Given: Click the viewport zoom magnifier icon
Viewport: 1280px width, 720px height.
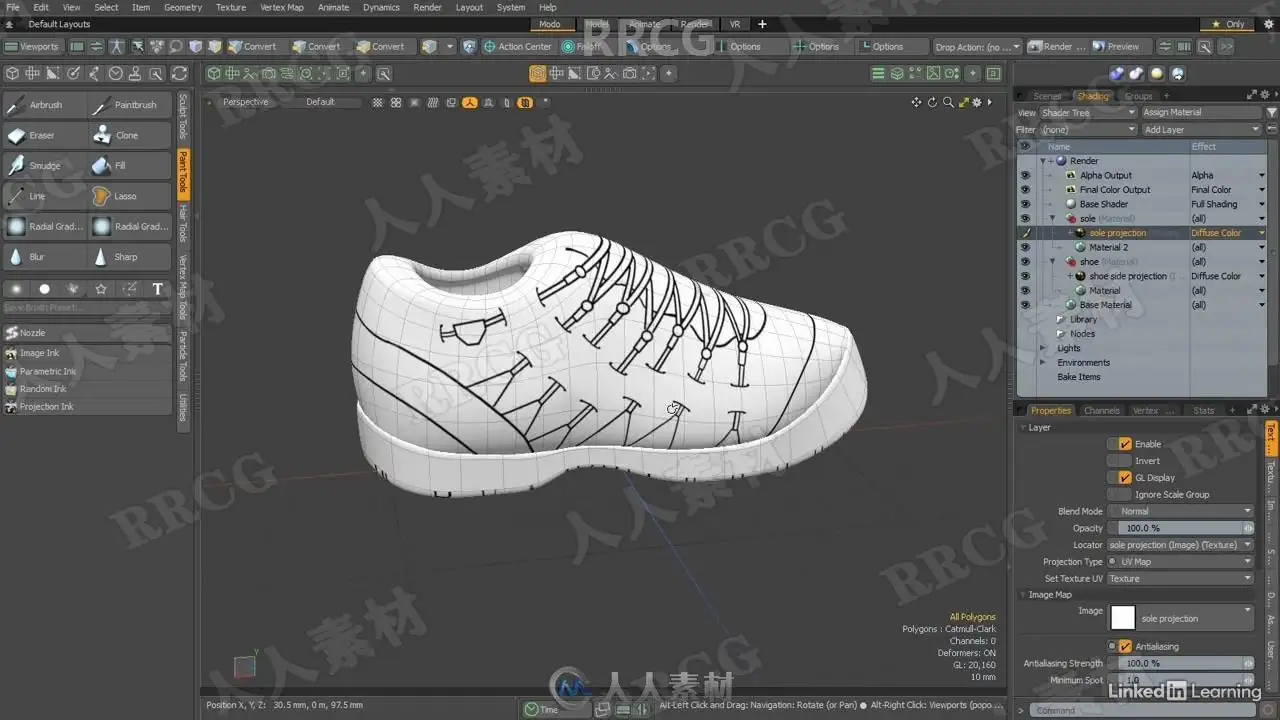Looking at the screenshot, I should point(948,102).
